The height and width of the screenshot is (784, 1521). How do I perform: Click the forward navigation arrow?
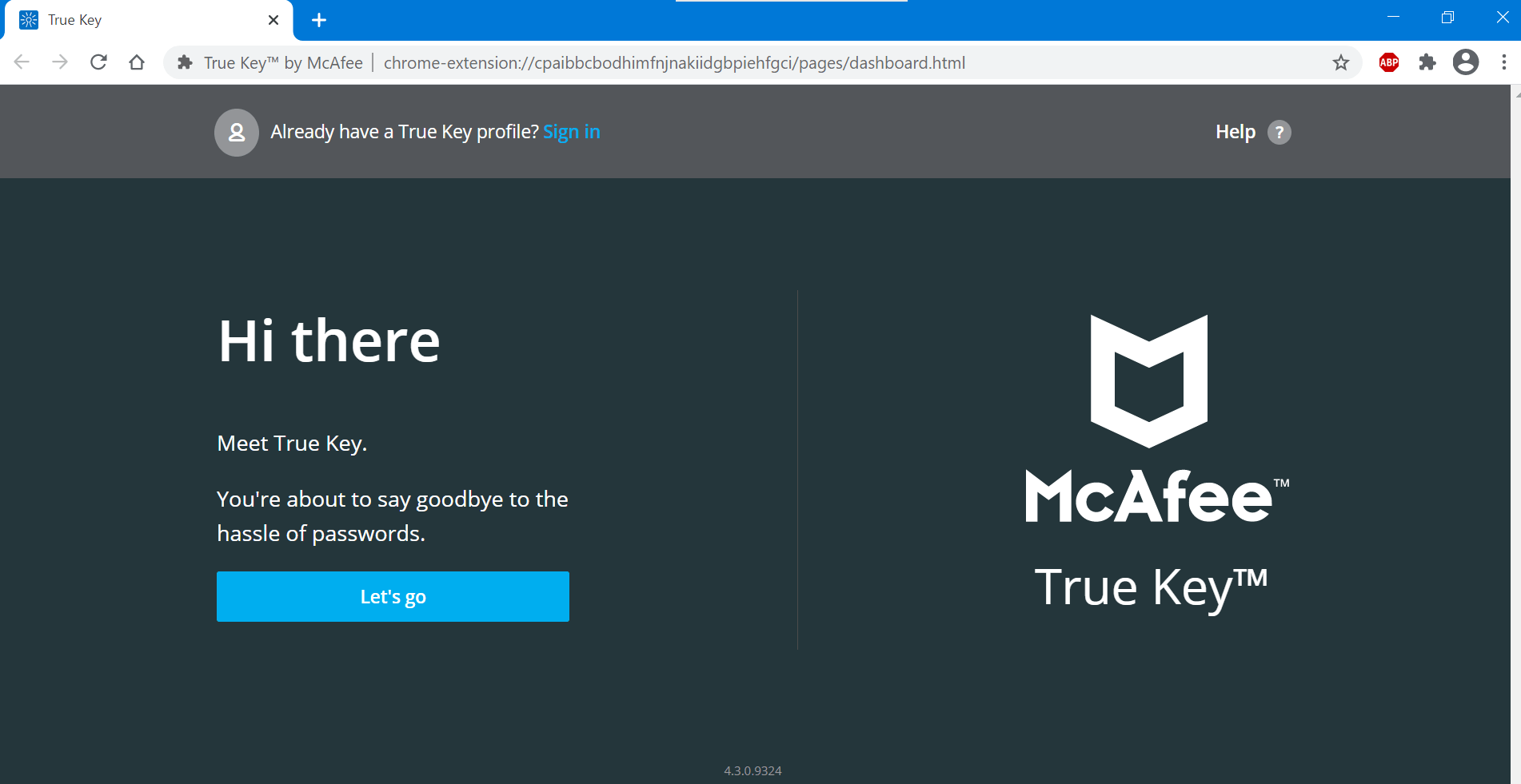(x=60, y=62)
